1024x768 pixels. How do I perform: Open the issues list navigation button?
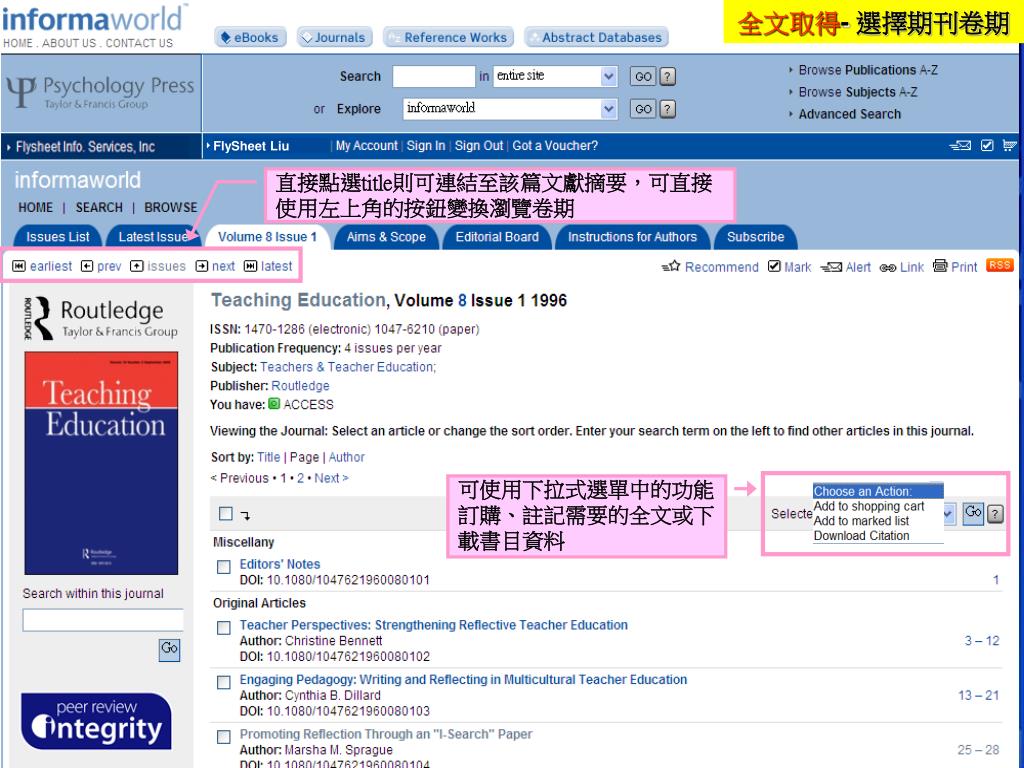pos(158,266)
